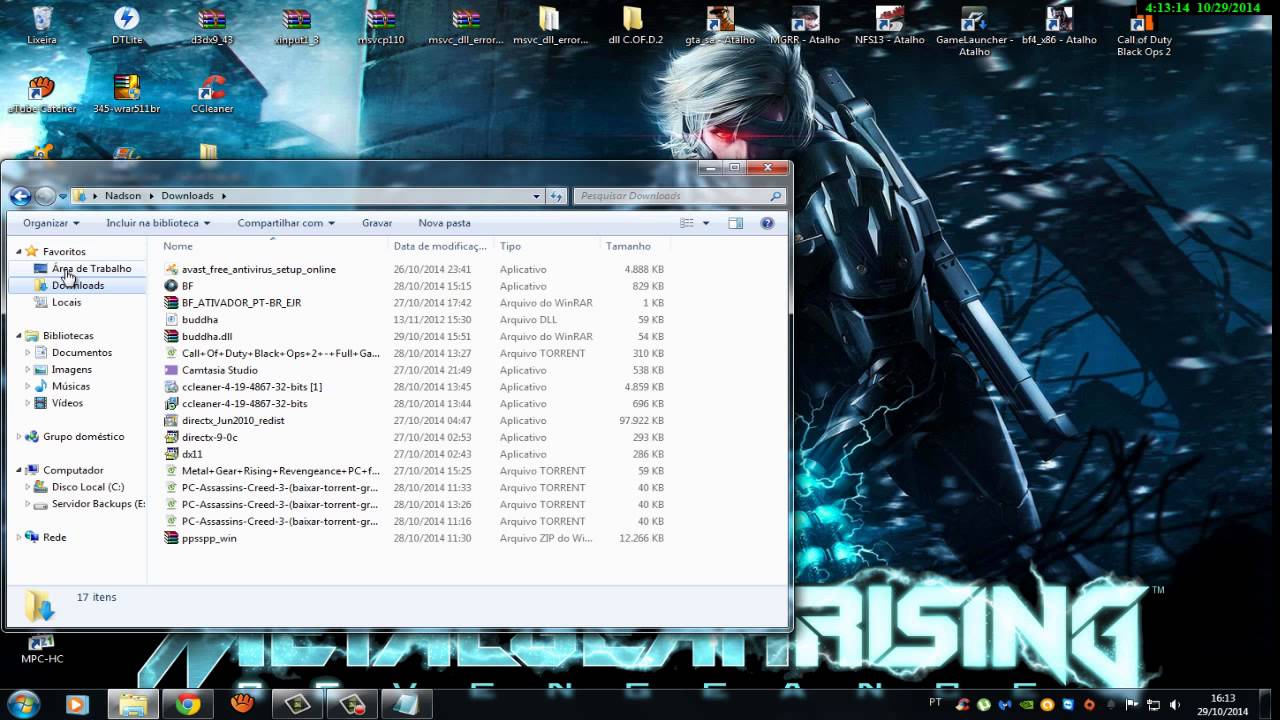Expand the Rede tree node
The height and width of the screenshot is (720, 1280).
[x=19, y=537]
